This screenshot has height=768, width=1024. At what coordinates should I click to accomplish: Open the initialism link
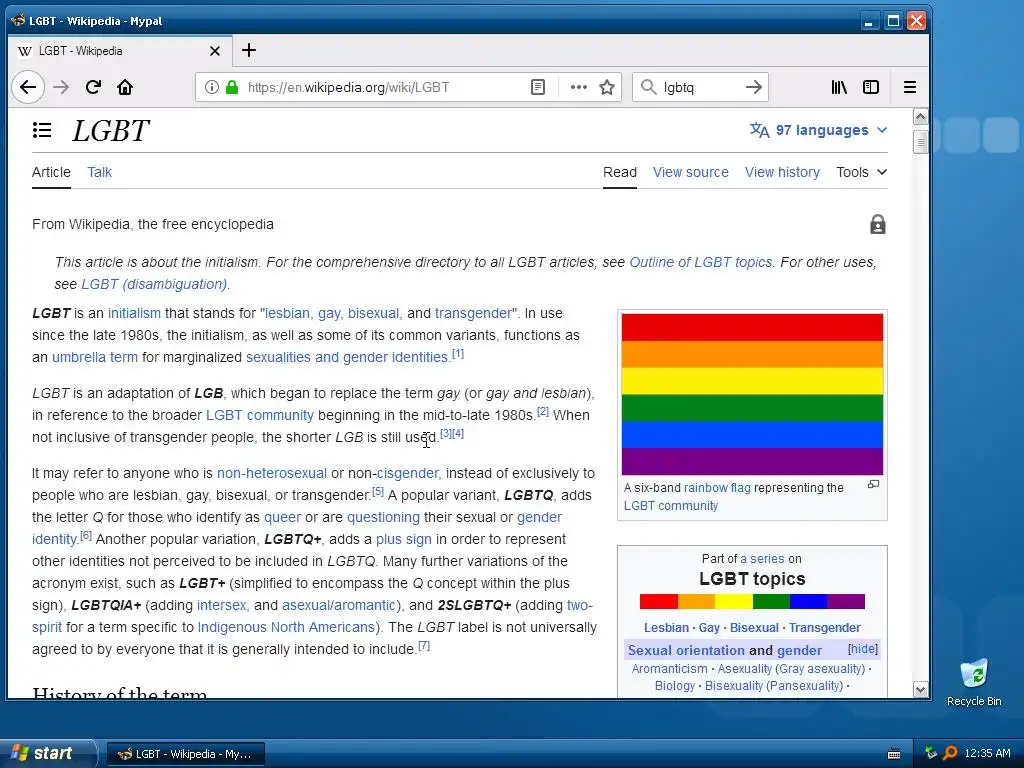134,313
